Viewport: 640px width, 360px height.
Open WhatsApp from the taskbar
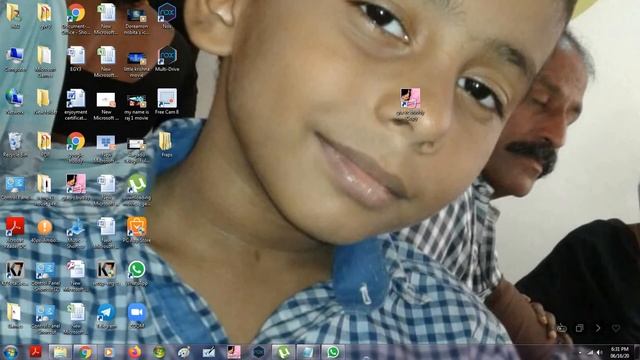pyautogui.click(x=333, y=352)
